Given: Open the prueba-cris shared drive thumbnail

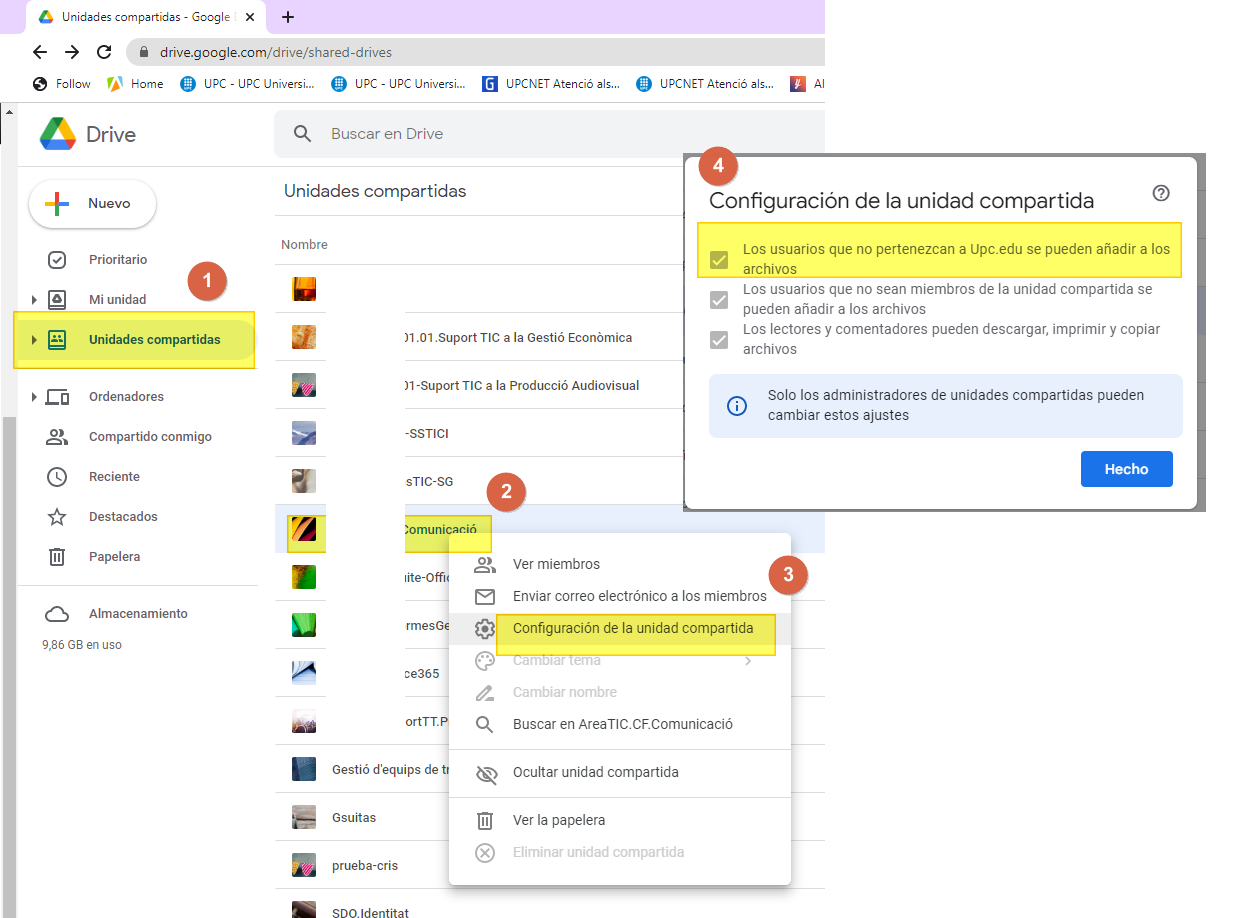Looking at the screenshot, I should coord(304,865).
